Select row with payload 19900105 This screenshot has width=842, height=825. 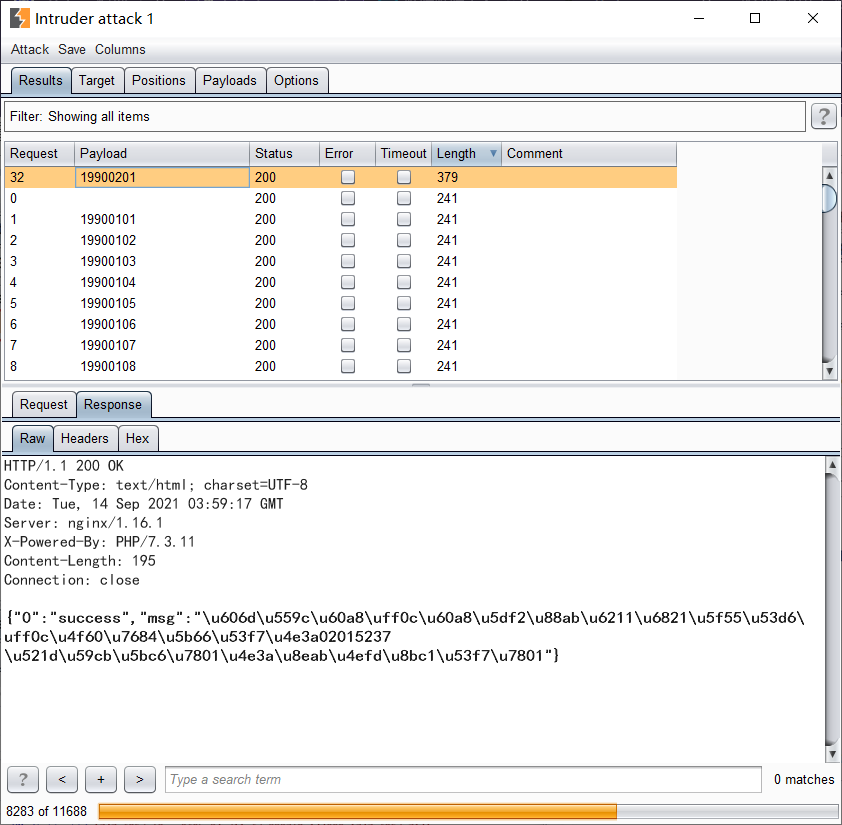[x=340, y=303]
